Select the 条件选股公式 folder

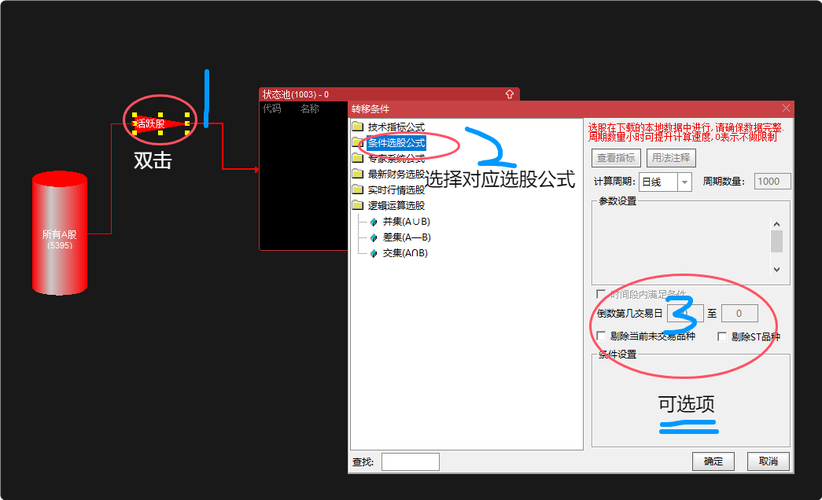pyautogui.click(x=396, y=143)
